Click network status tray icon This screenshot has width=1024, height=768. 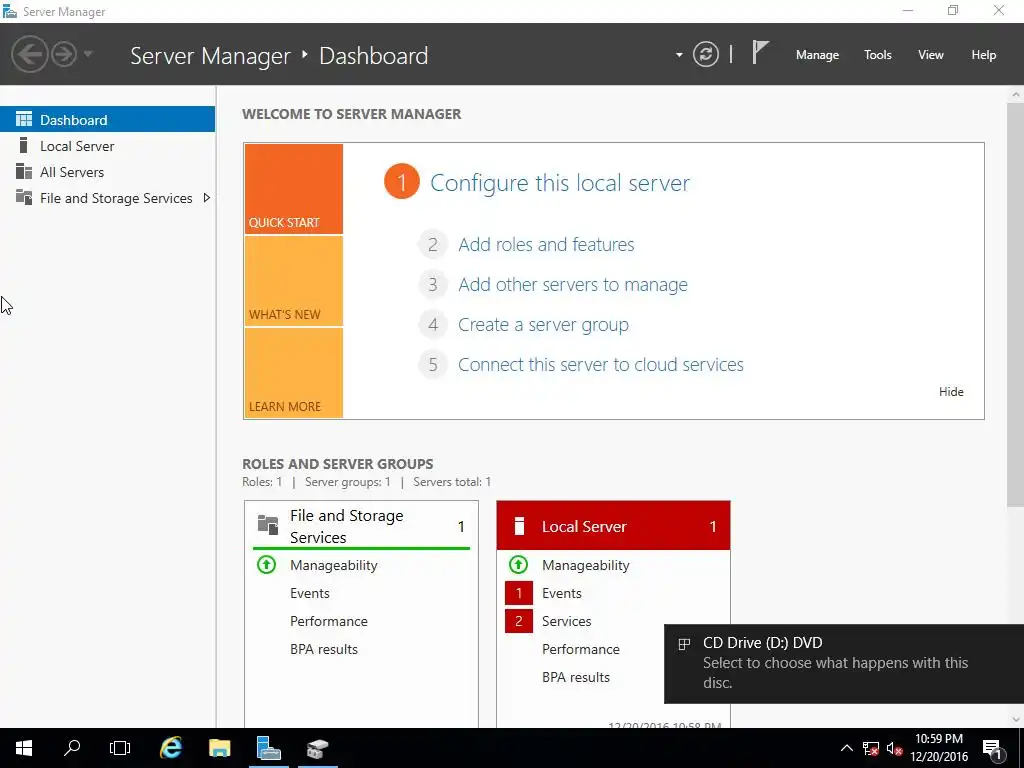[x=871, y=748]
